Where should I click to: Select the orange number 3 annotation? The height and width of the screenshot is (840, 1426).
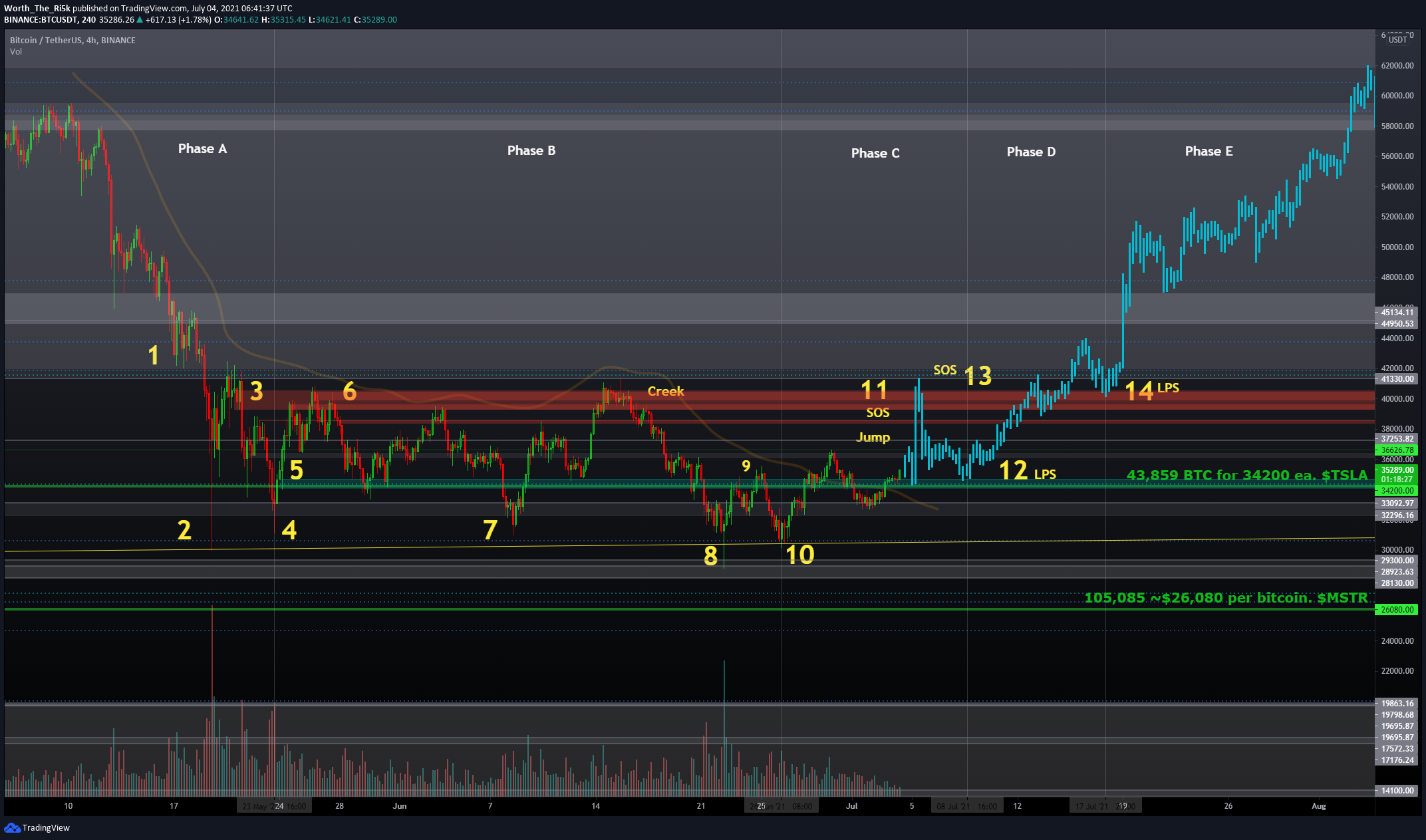256,391
